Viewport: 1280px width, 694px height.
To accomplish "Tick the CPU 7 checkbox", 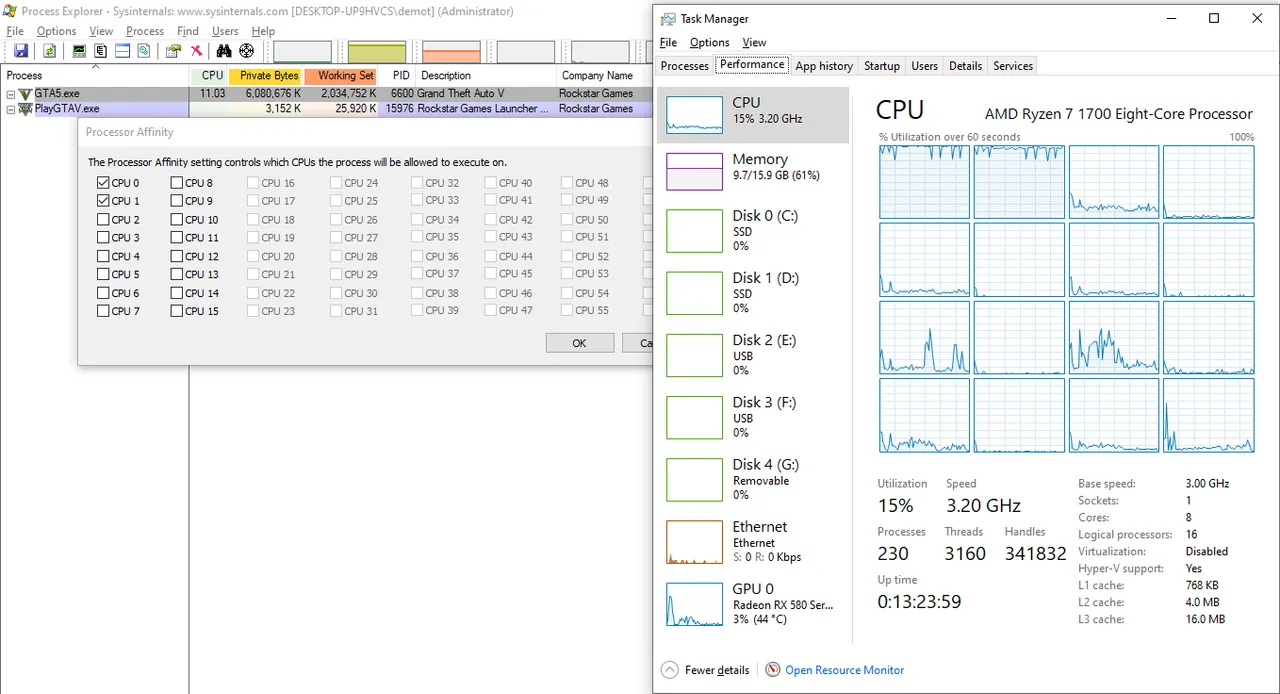I will point(103,311).
